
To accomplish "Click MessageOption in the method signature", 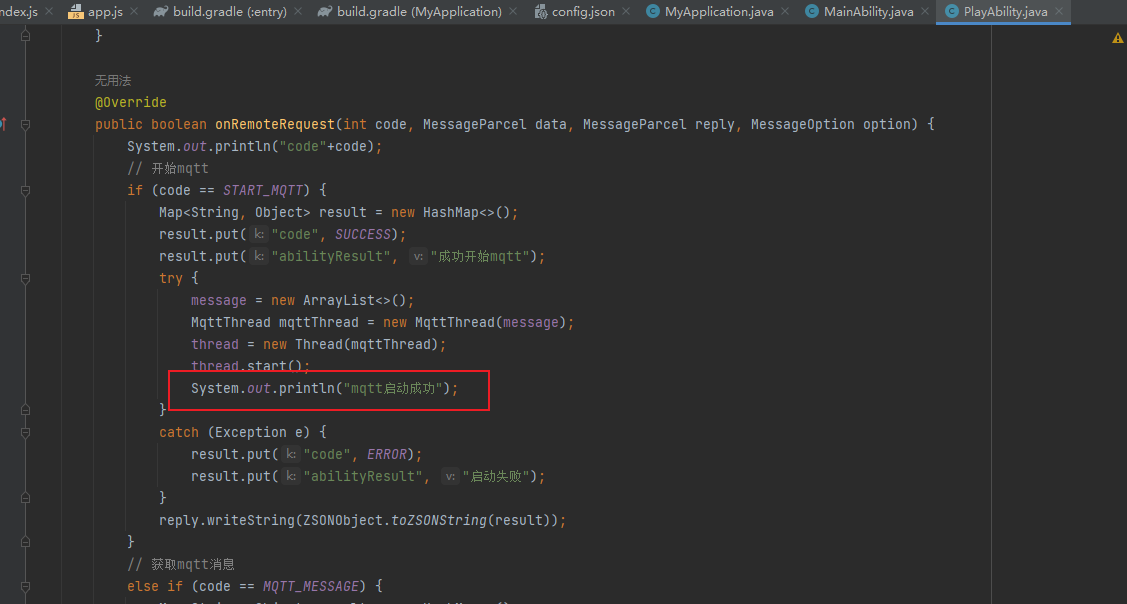I will coord(802,124).
